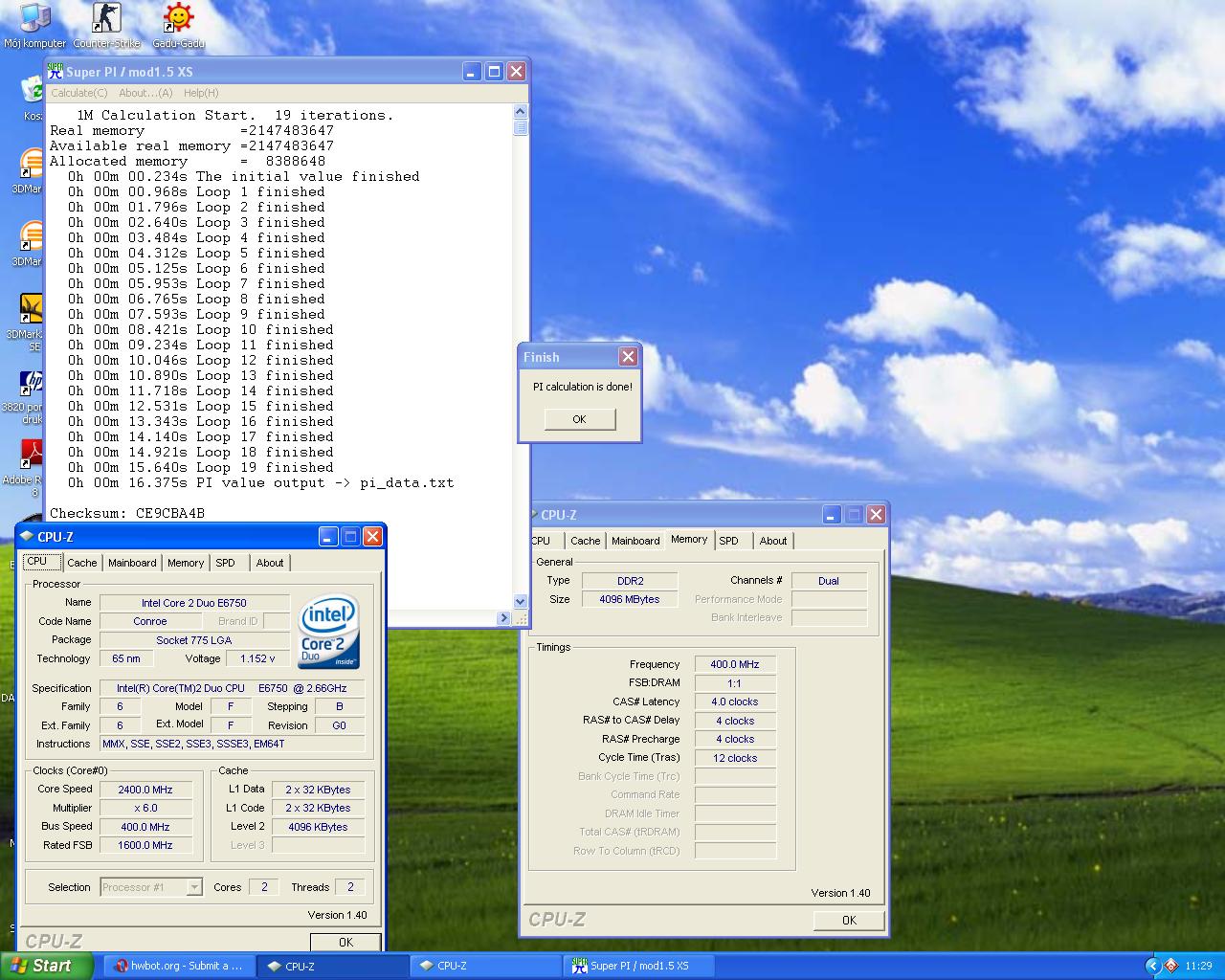
Task: Click the CAS# Latency 4.0 clocks value
Action: 735,702
